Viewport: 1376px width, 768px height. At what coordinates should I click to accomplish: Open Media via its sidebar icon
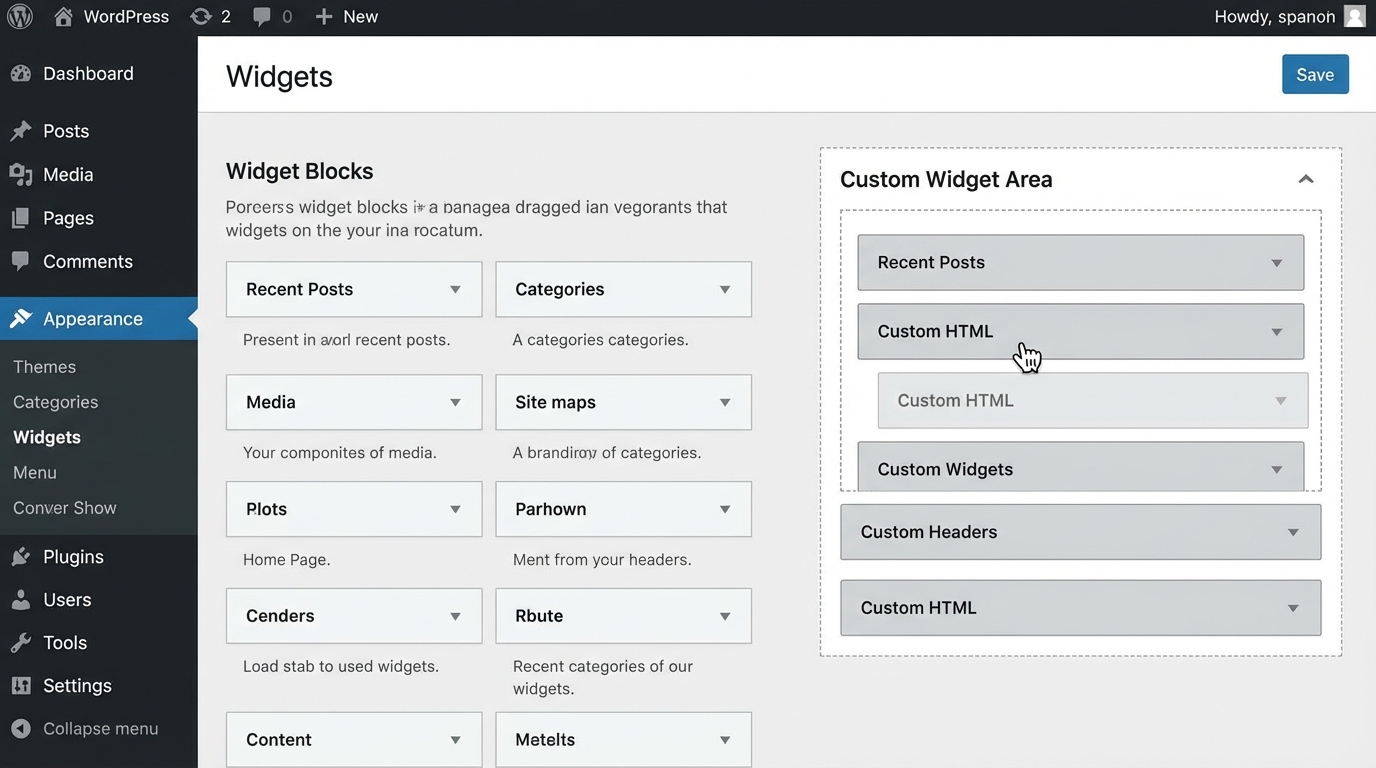[22, 174]
